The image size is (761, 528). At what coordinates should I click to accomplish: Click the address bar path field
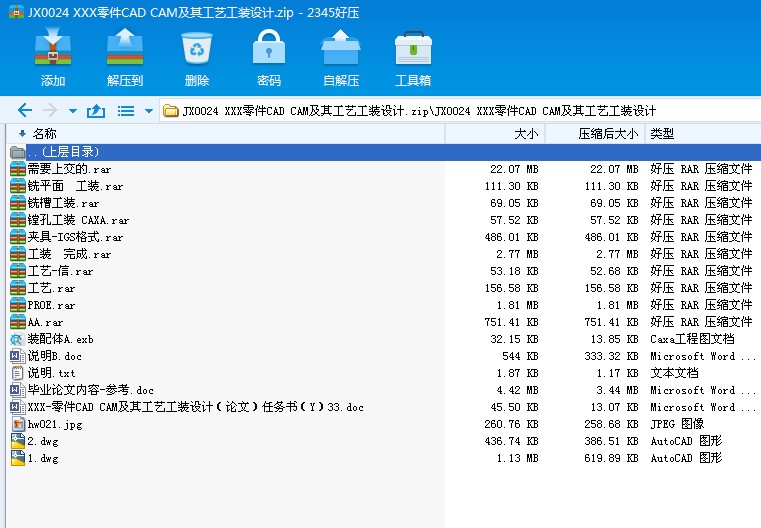tap(461, 111)
